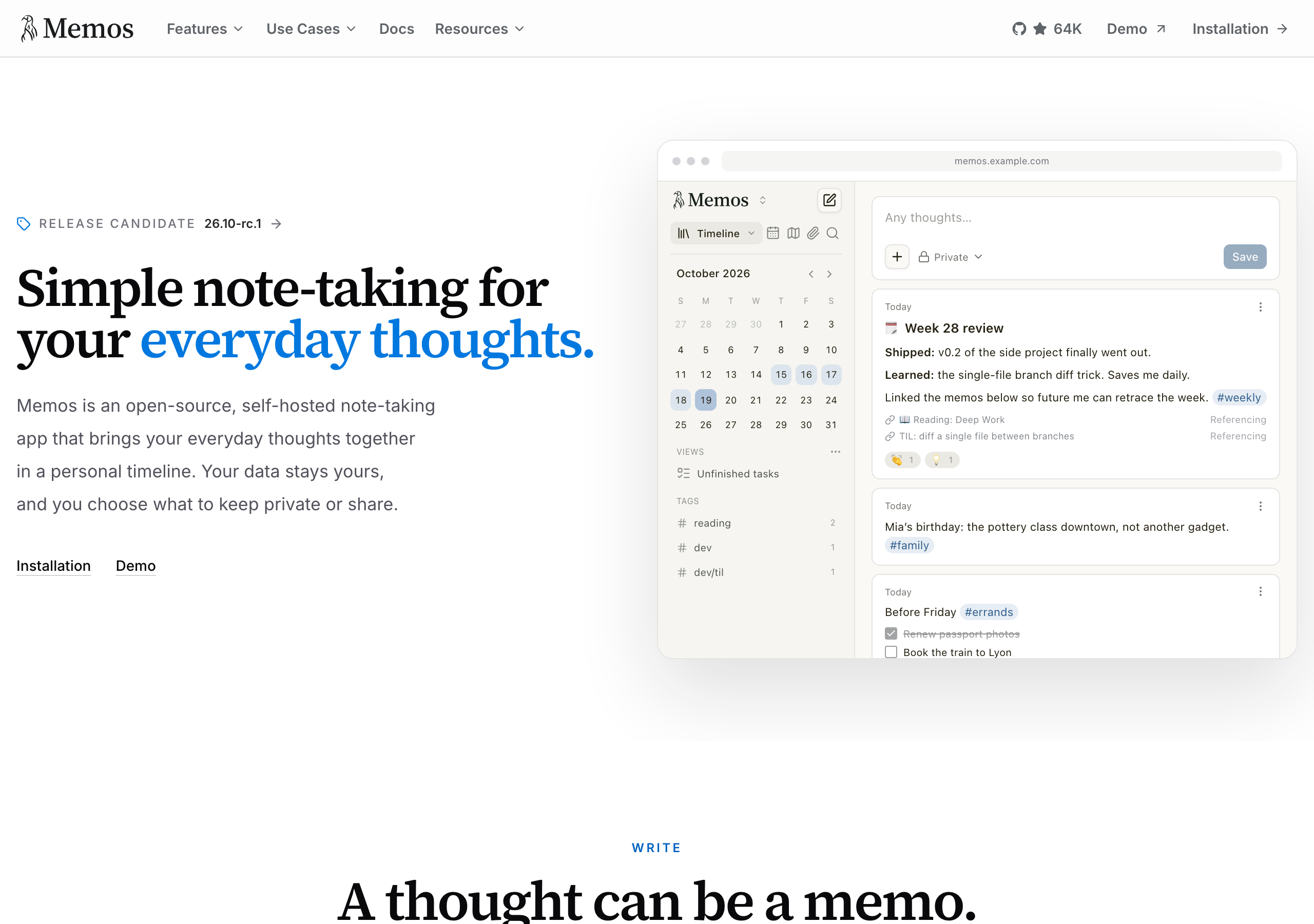Filter by the reading tag
The width and height of the screenshot is (1314, 924).
point(756,523)
